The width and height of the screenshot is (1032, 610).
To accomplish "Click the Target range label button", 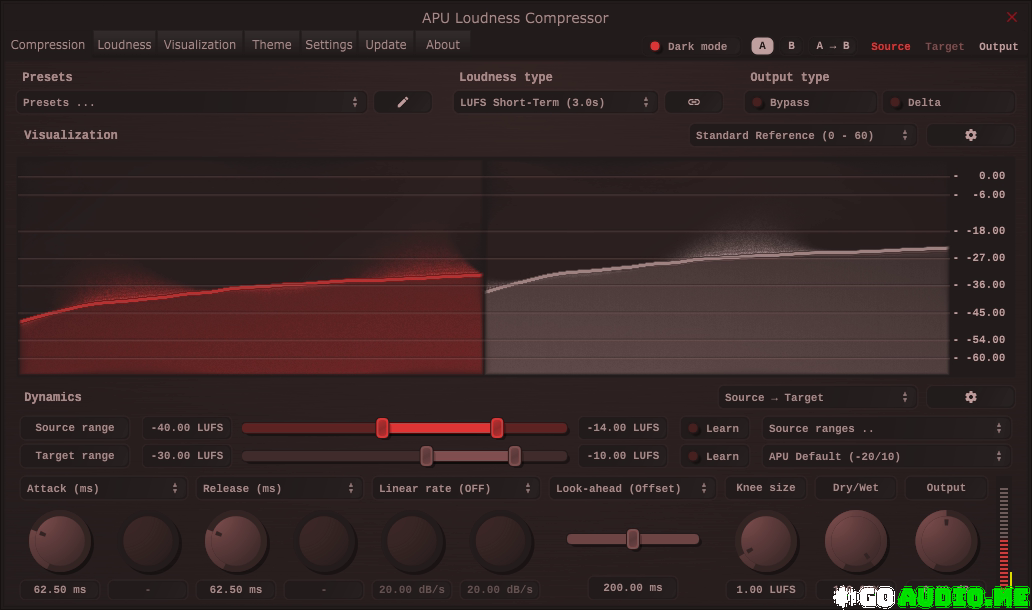I will tap(74, 455).
